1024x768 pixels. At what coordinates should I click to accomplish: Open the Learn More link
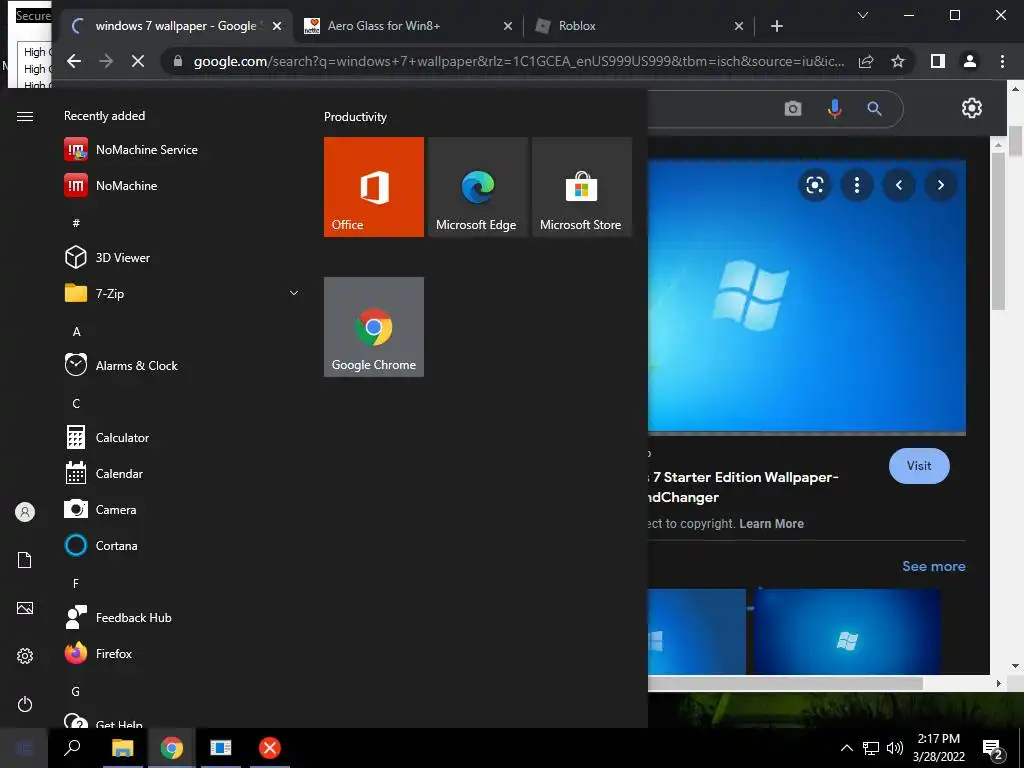tap(771, 524)
